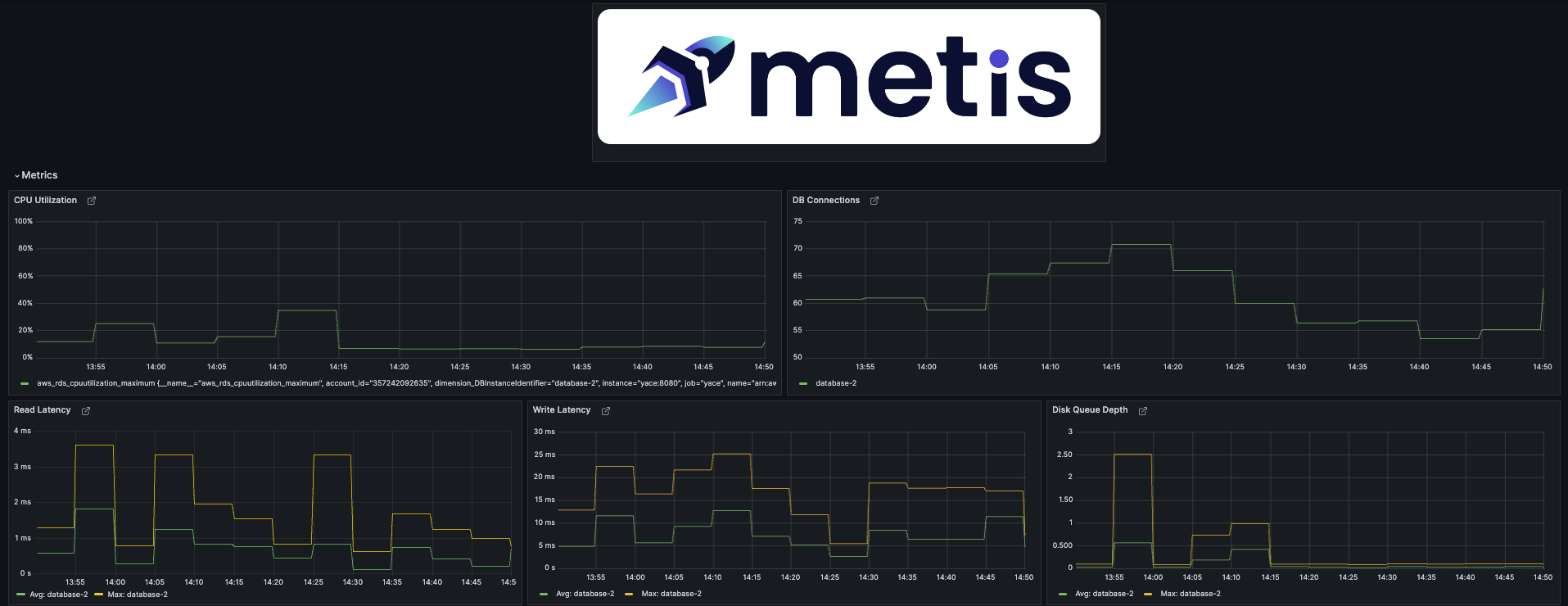Open the Read Latency panel external link icon
This screenshot has width=1568, height=606.
click(x=86, y=410)
